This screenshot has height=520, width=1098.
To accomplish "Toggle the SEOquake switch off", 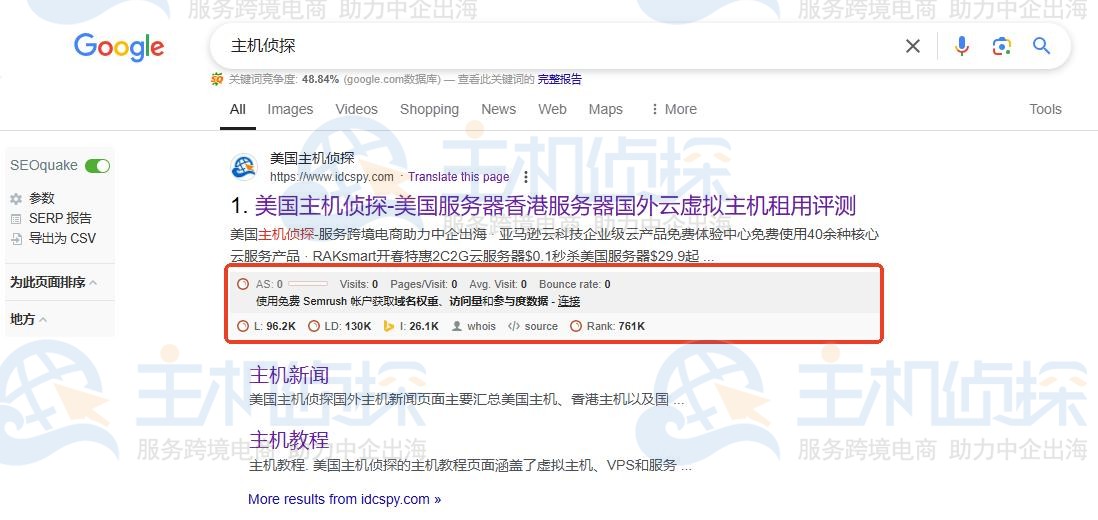I will 97,166.
